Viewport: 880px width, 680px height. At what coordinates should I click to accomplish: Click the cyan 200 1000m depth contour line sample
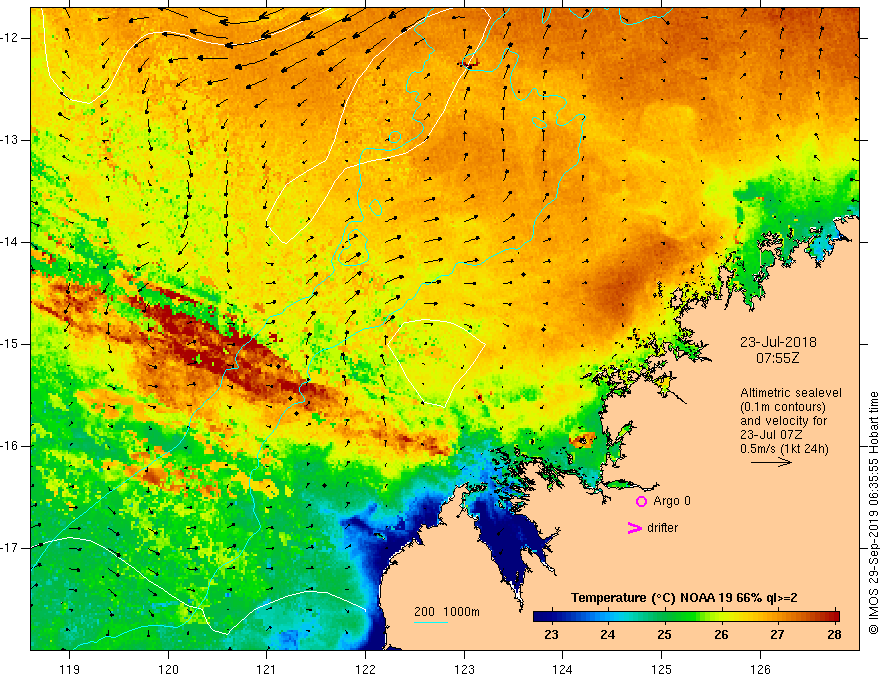point(431,622)
